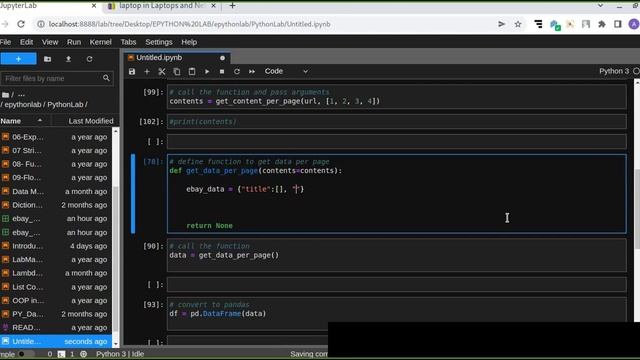Cut selected cells with scissors icon
Viewport: 640px width, 360px height.
click(162, 71)
